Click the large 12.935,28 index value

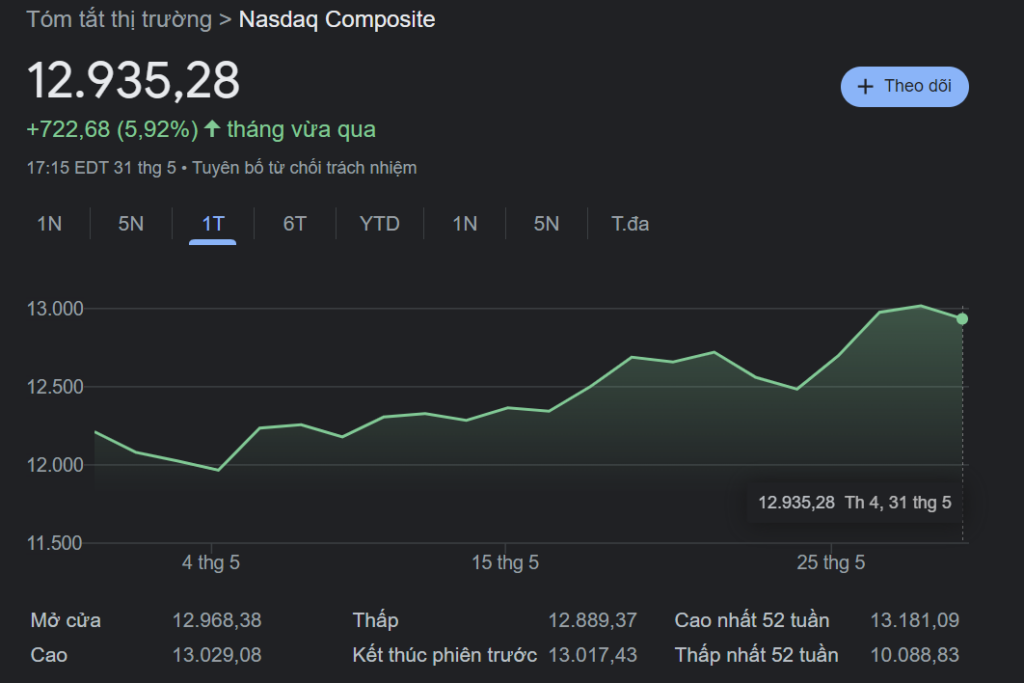pos(133,80)
